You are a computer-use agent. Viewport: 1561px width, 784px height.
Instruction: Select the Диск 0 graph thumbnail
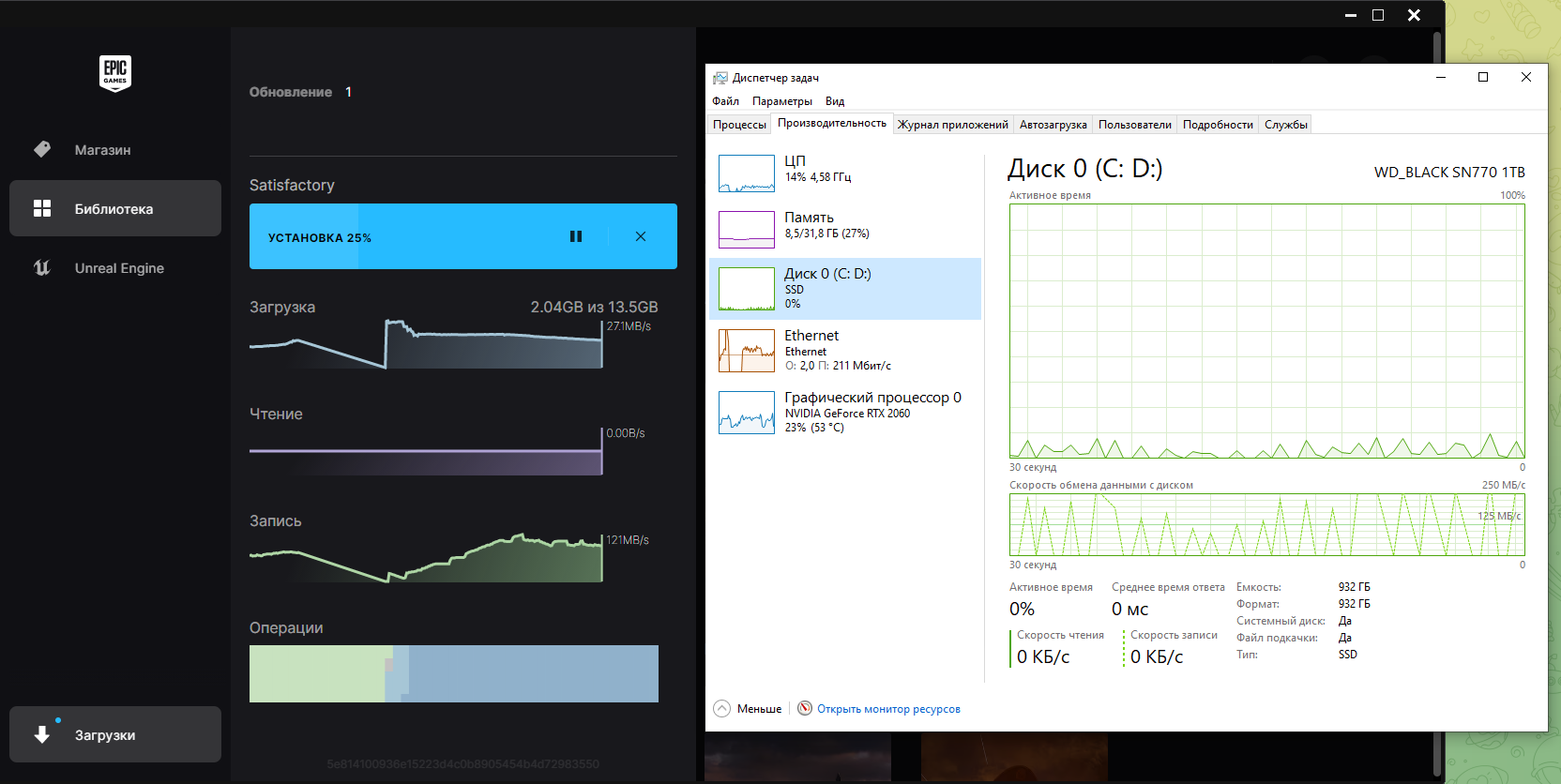point(747,289)
